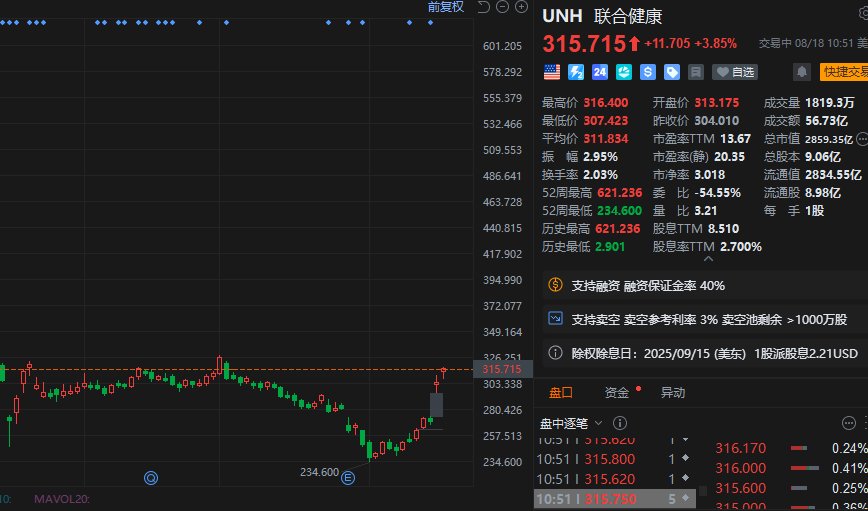The image size is (868, 511).
Task: Click the 支持融资 margin financing coin icon
Action: tap(555, 285)
